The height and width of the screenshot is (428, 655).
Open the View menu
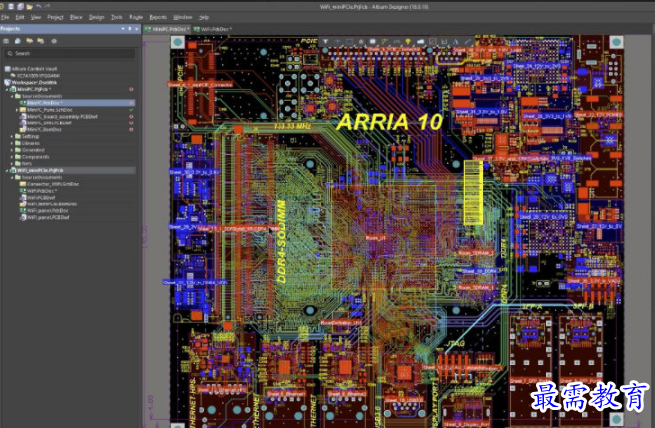pyautogui.click(x=36, y=17)
